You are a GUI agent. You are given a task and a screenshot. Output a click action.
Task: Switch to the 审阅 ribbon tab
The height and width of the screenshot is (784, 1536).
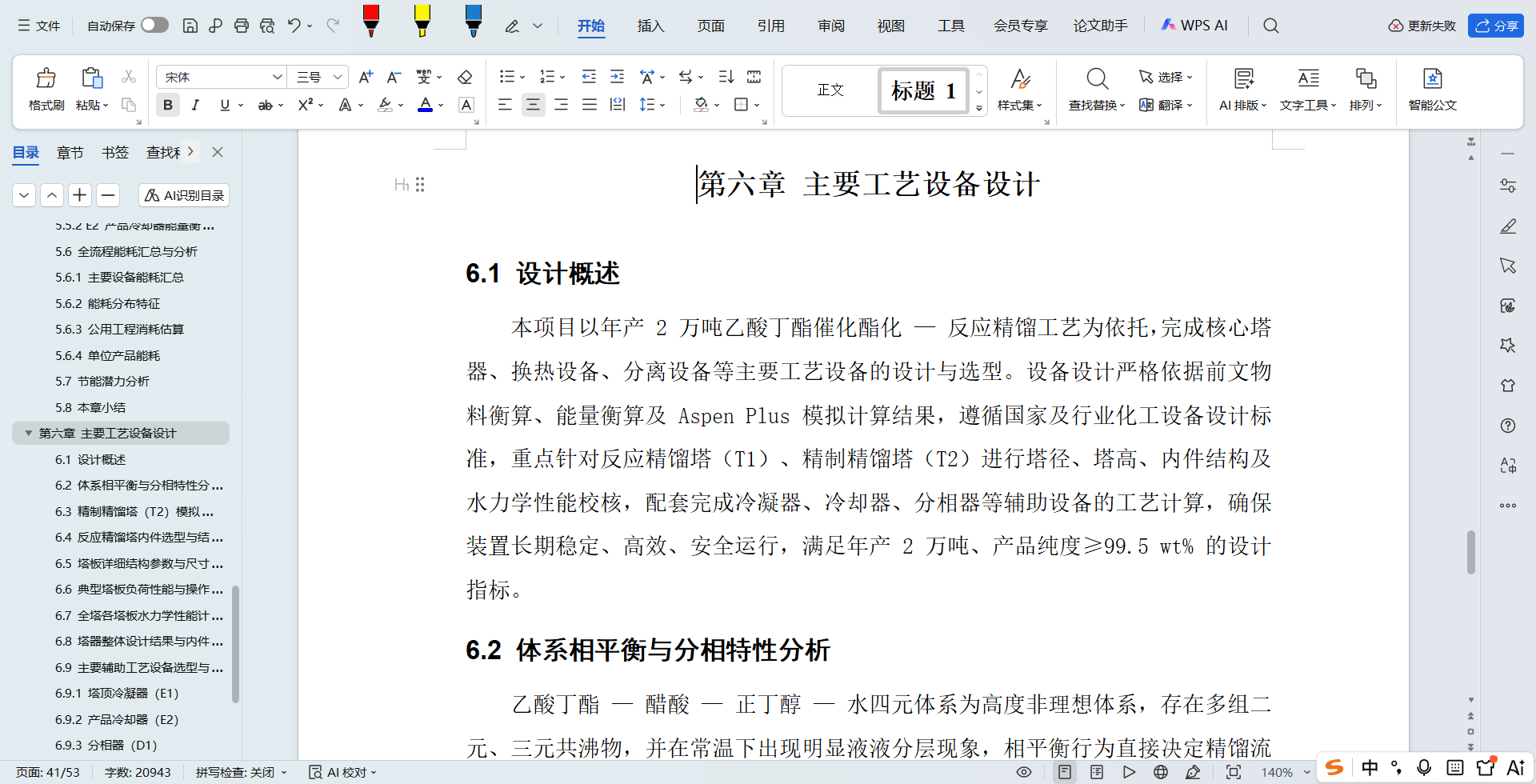pos(831,26)
